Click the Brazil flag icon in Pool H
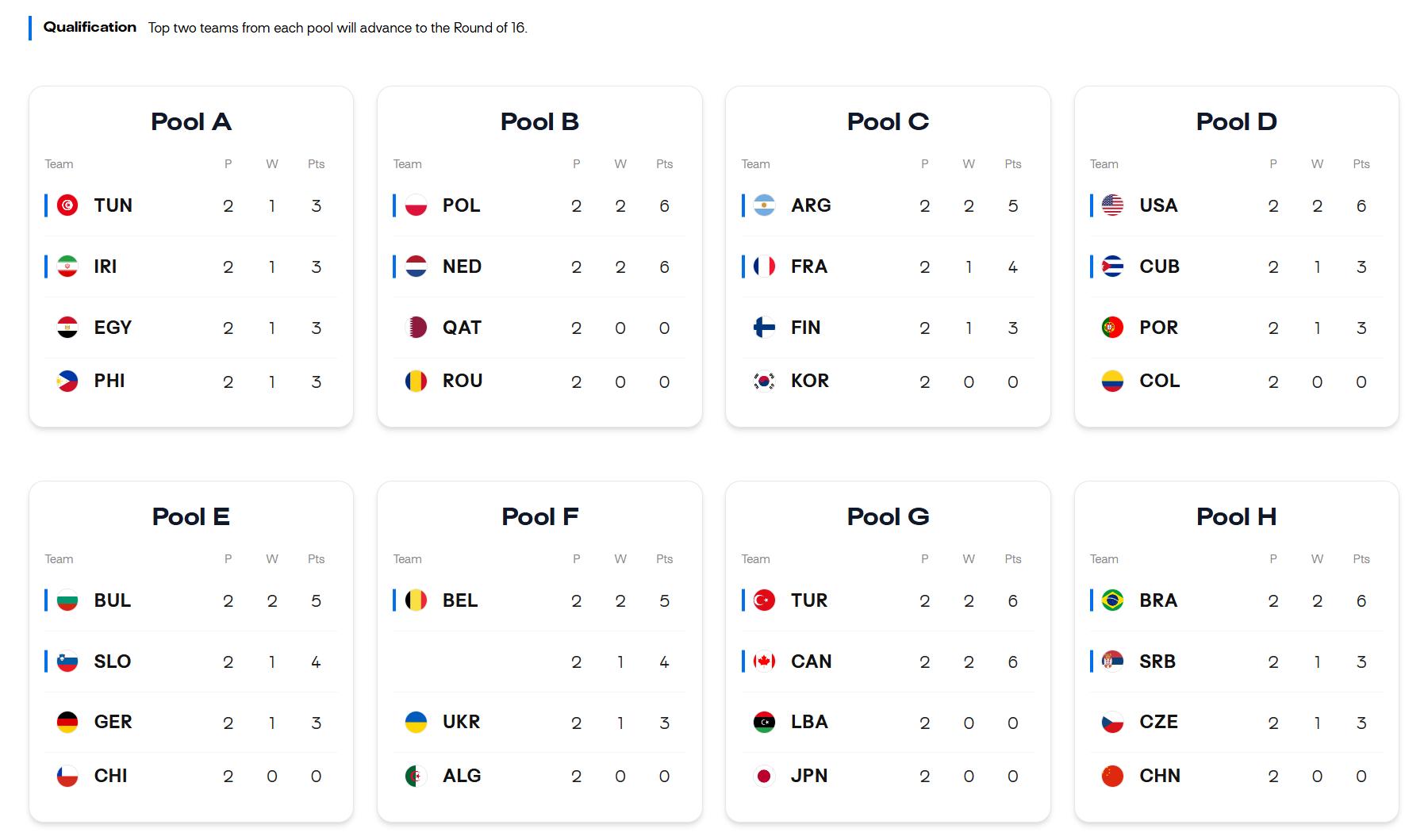Screen dimensions: 1428x840 point(1112,600)
